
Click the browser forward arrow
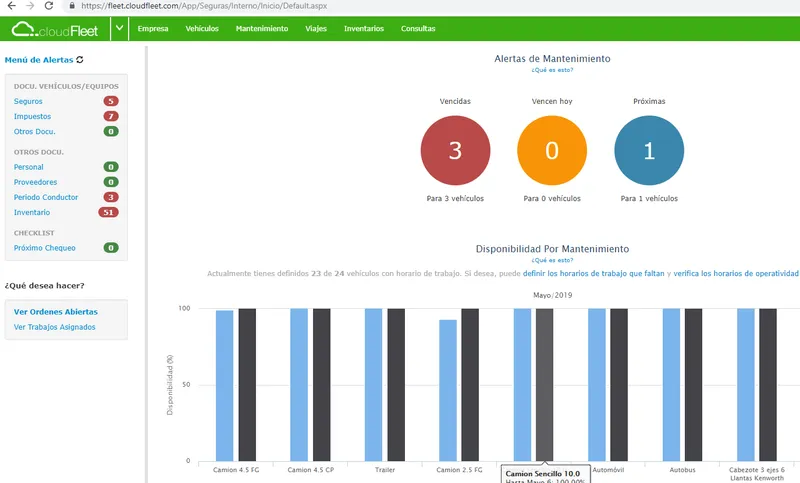[30, 6]
